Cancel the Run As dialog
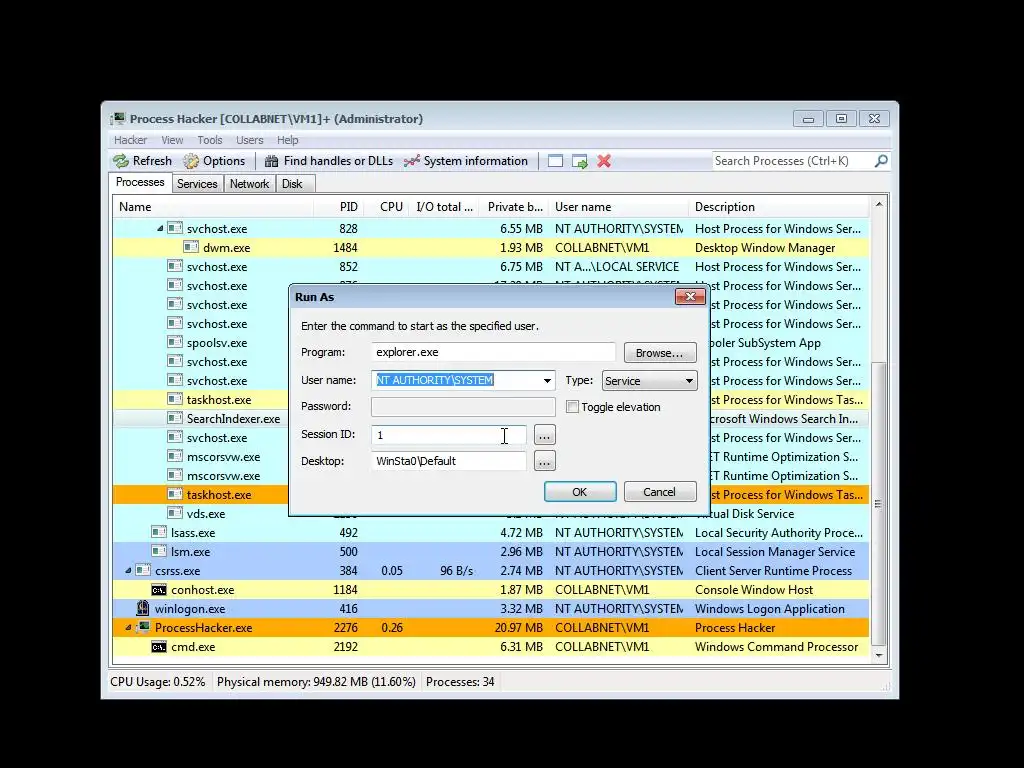The width and height of the screenshot is (1024, 768). [660, 492]
